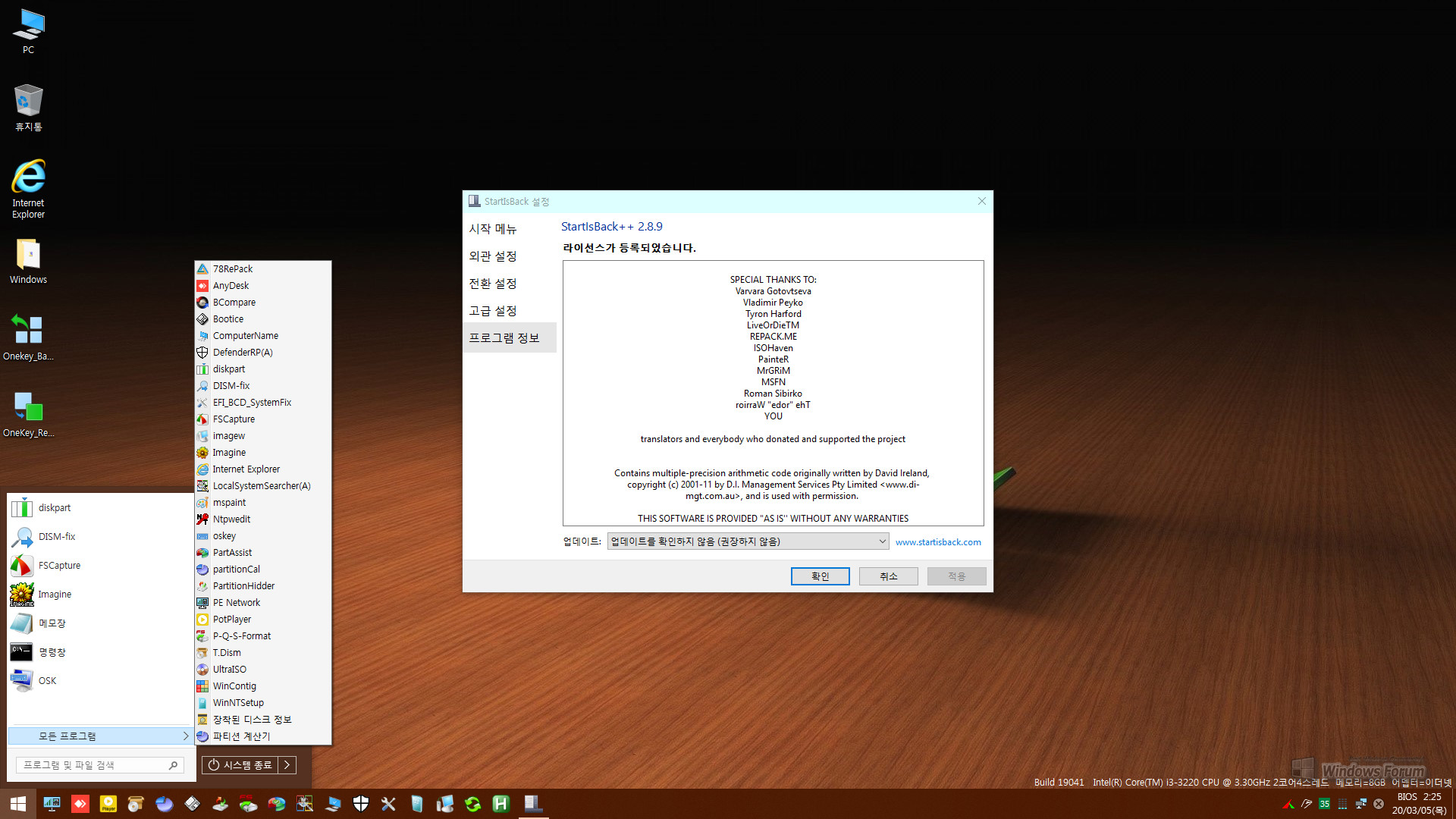Expand the shutdown options arrow
This screenshot has height=819, width=1456.
click(x=287, y=765)
